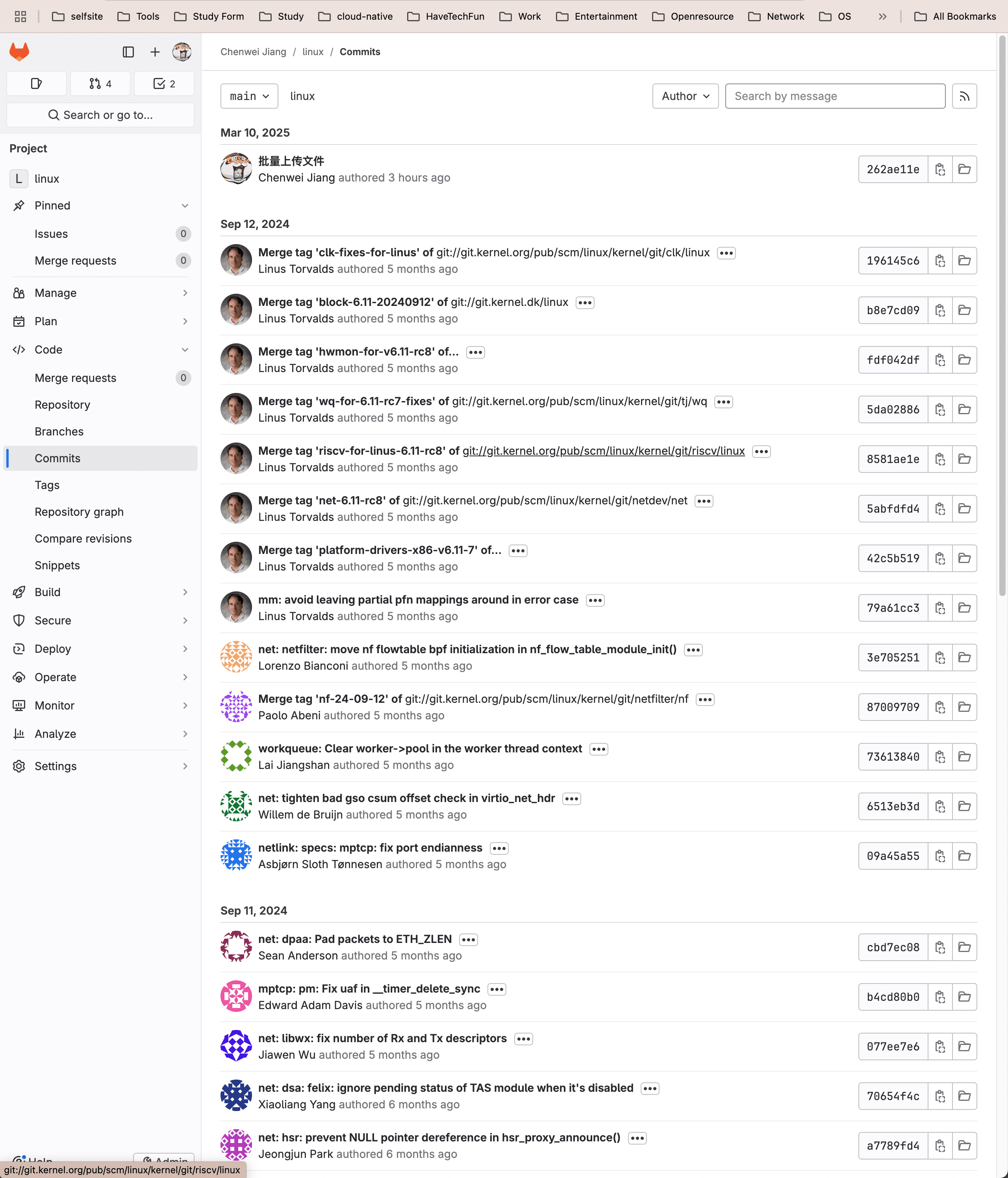Copy commit SHA b4cd80b0
This screenshot has width=1008, height=1178.
[940, 996]
